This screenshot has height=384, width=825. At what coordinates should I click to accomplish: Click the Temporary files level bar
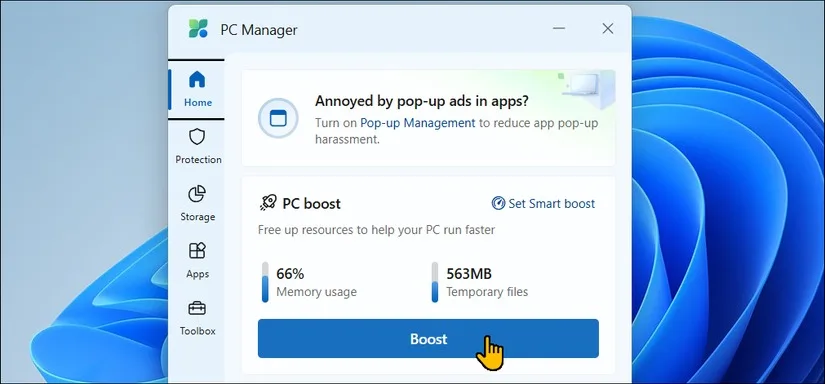tap(435, 282)
